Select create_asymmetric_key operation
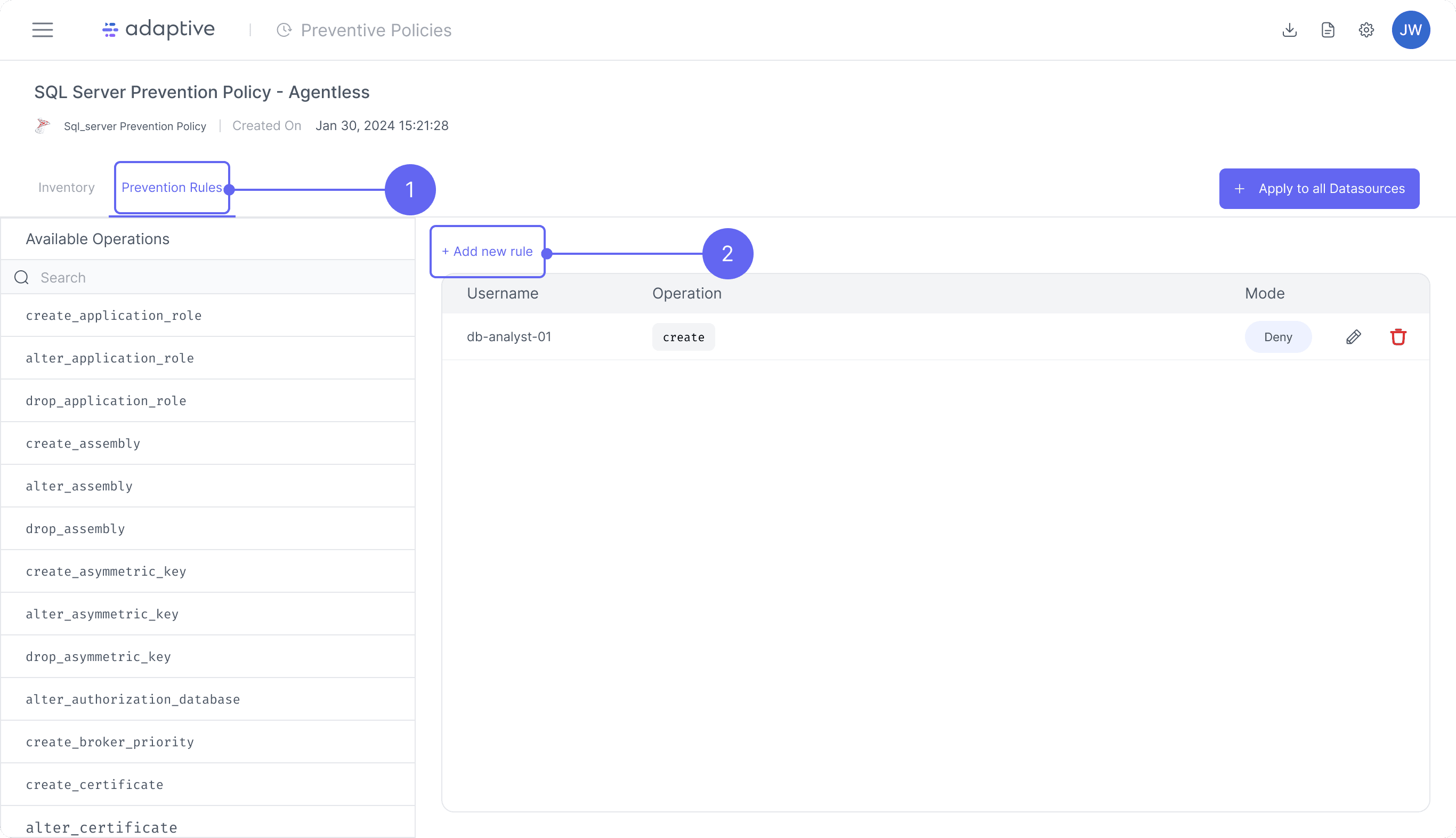 coord(208,571)
